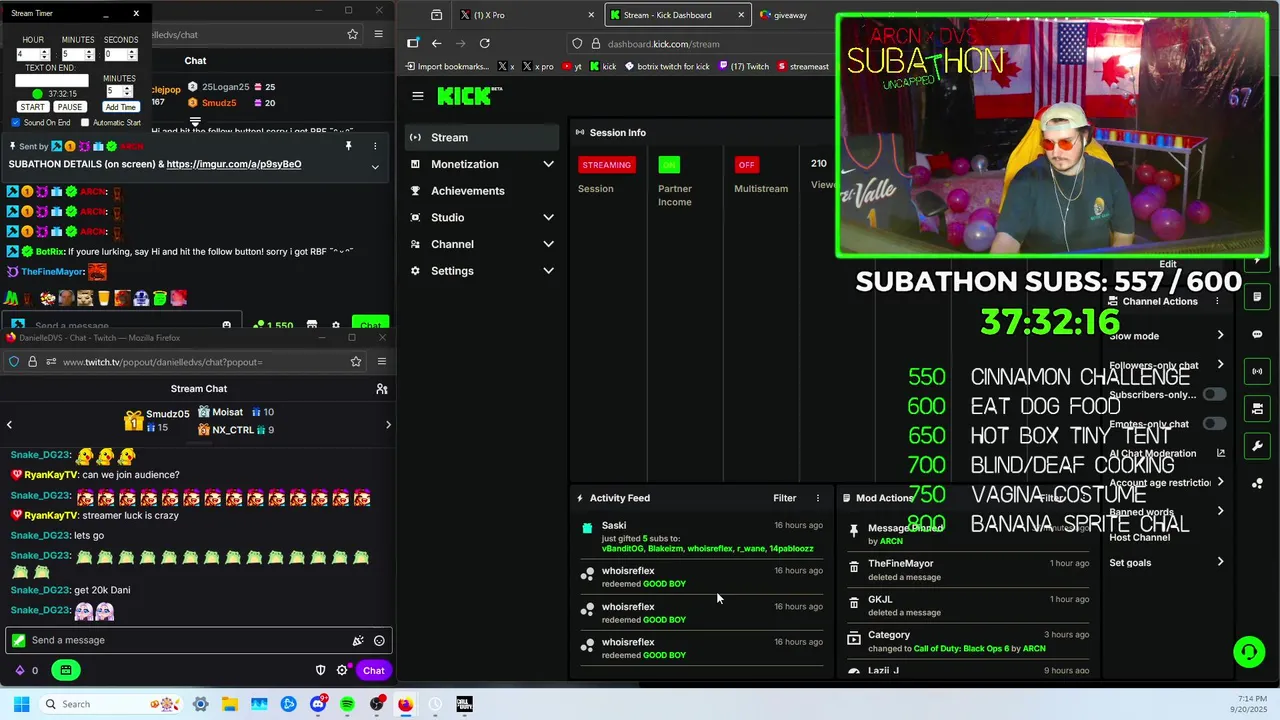Open pinned message three-dot menu in Kick chat
Screen dimensions: 1280x720
click(375, 146)
